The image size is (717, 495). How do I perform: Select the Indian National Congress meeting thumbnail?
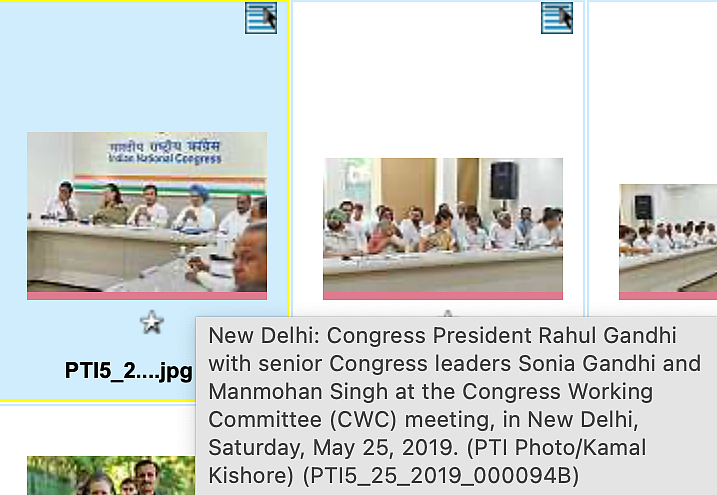147,212
